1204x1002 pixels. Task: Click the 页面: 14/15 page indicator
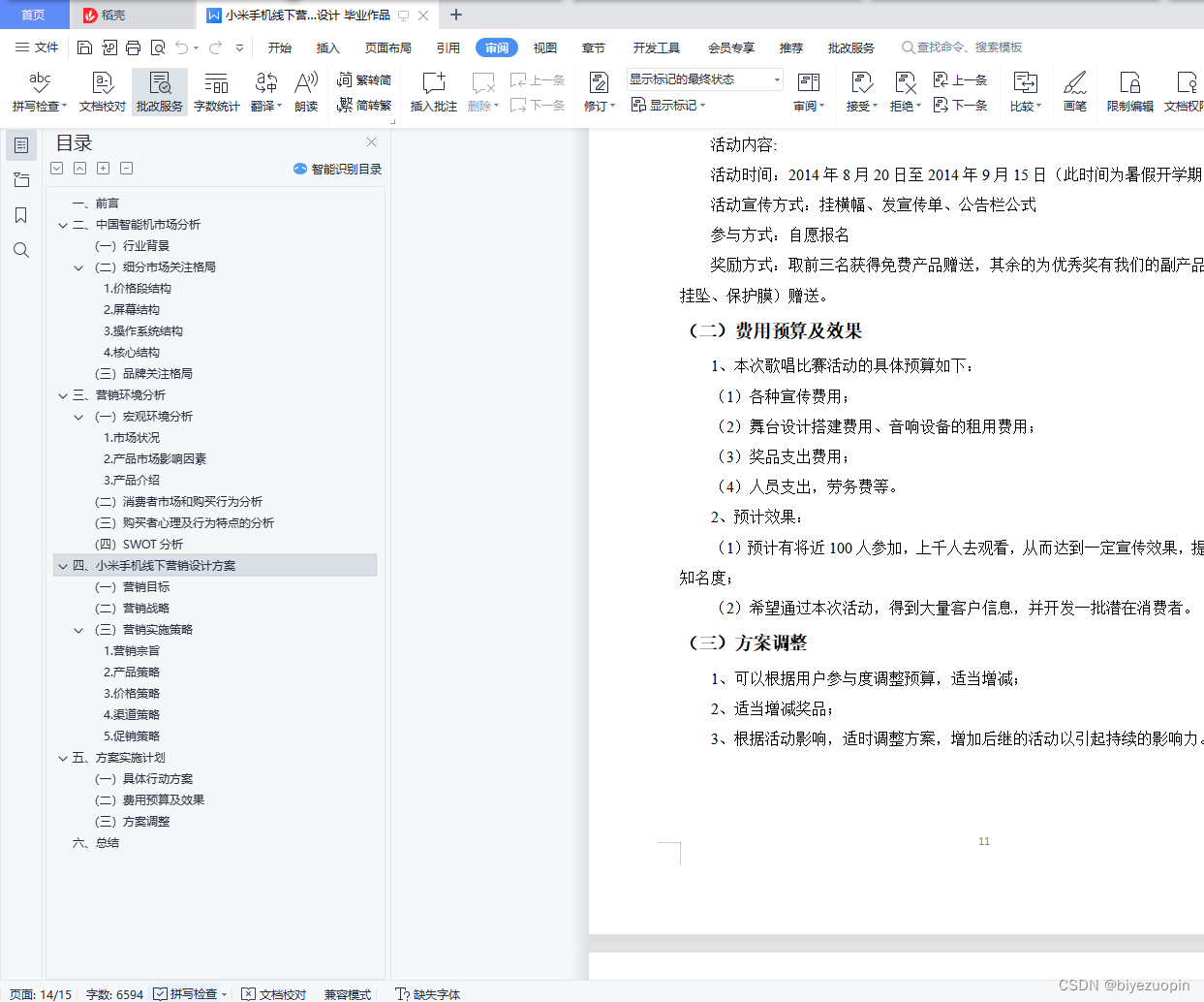pos(41,994)
